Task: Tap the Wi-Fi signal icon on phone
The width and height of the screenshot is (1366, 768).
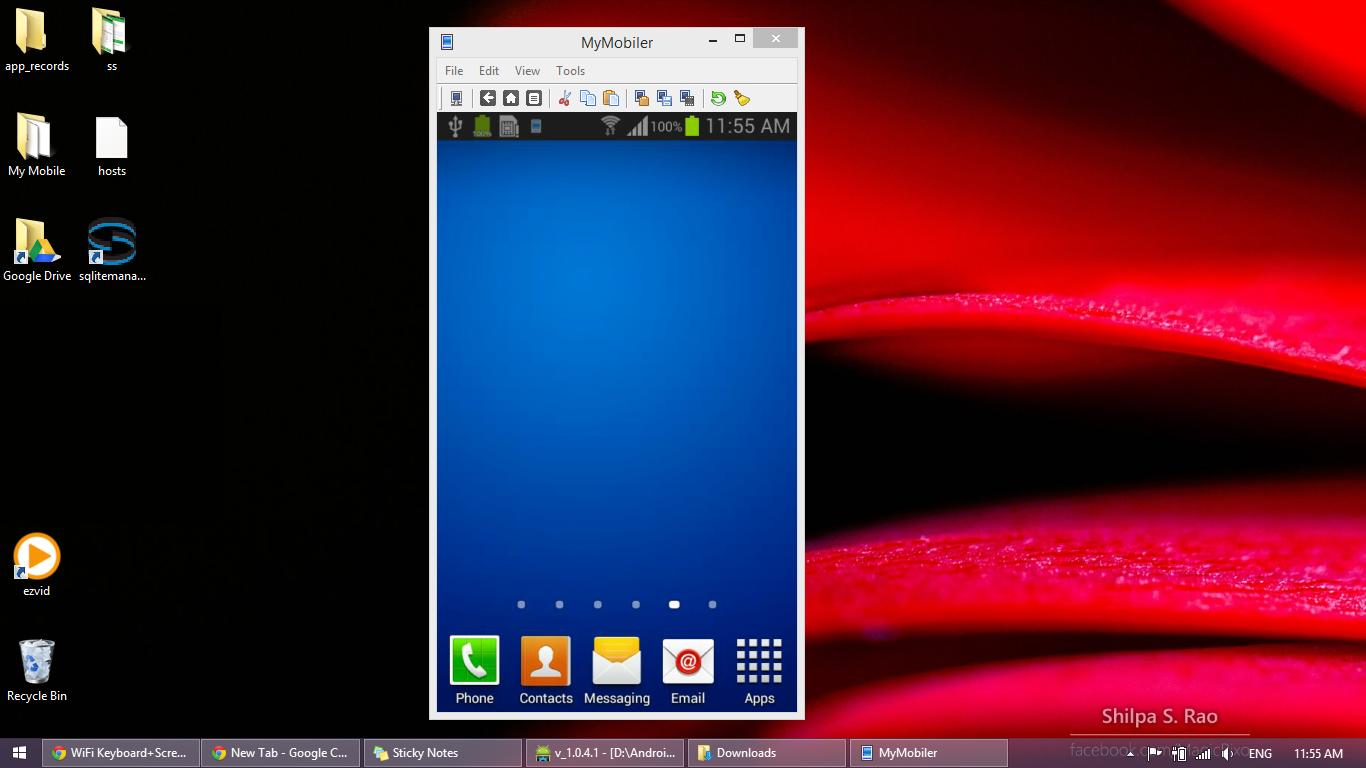Action: [x=610, y=126]
